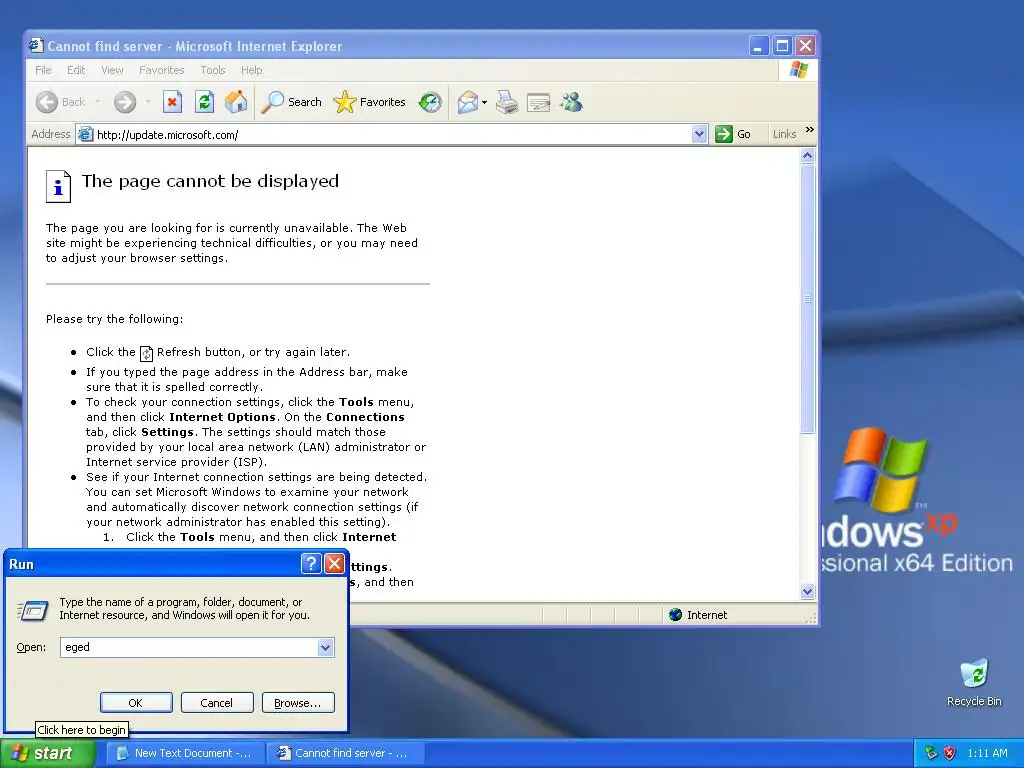This screenshot has width=1024, height=768.
Task: Click the Back arrow in Internet Explorer
Action: point(46,102)
